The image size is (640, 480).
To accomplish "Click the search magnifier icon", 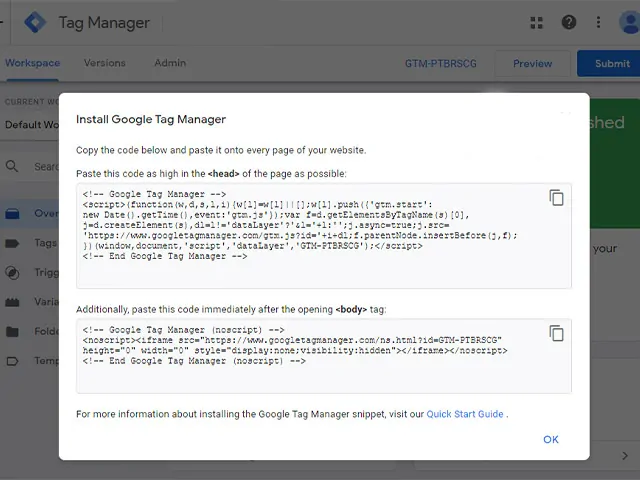I will pyautogui.click(x=13, y=167).
